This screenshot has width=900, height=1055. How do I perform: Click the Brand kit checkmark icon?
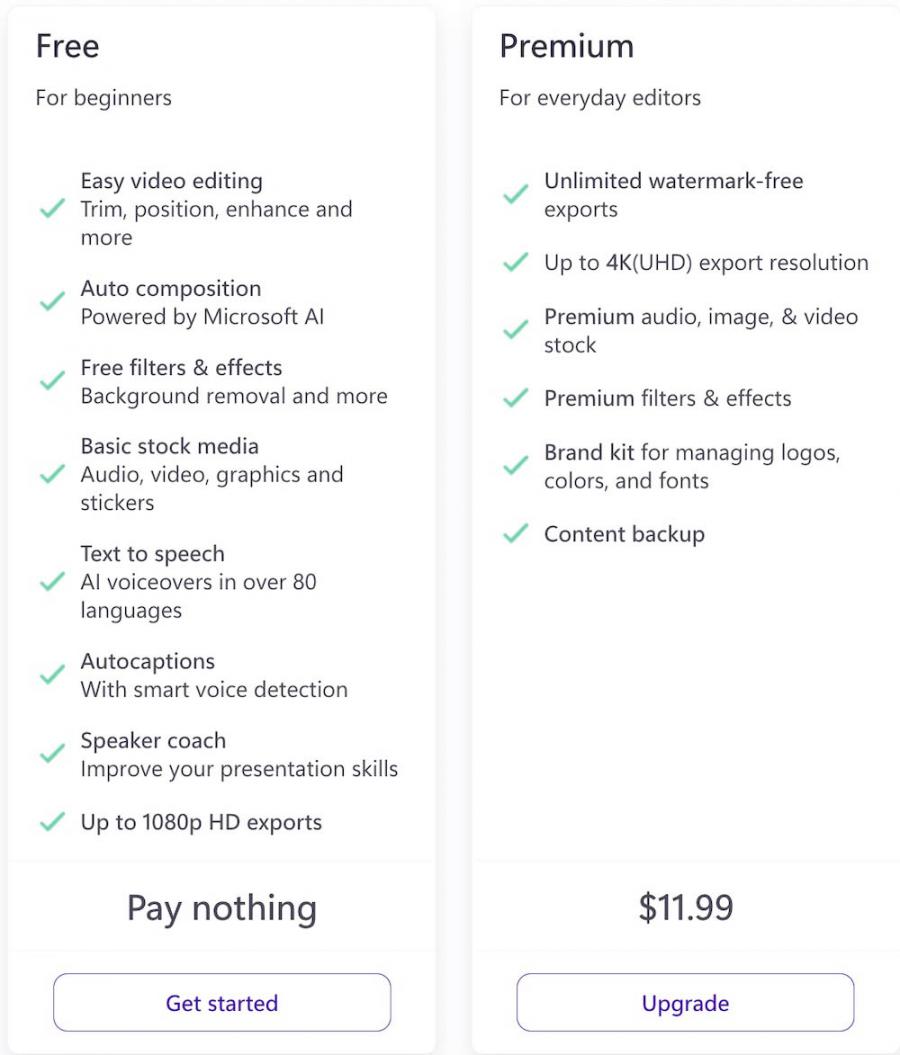(516, 466)
